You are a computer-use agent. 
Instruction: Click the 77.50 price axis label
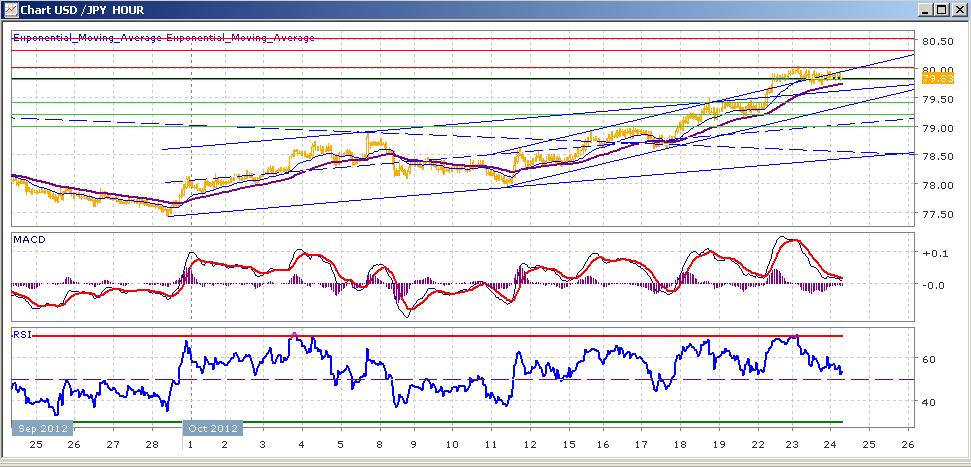click(938, 214)
